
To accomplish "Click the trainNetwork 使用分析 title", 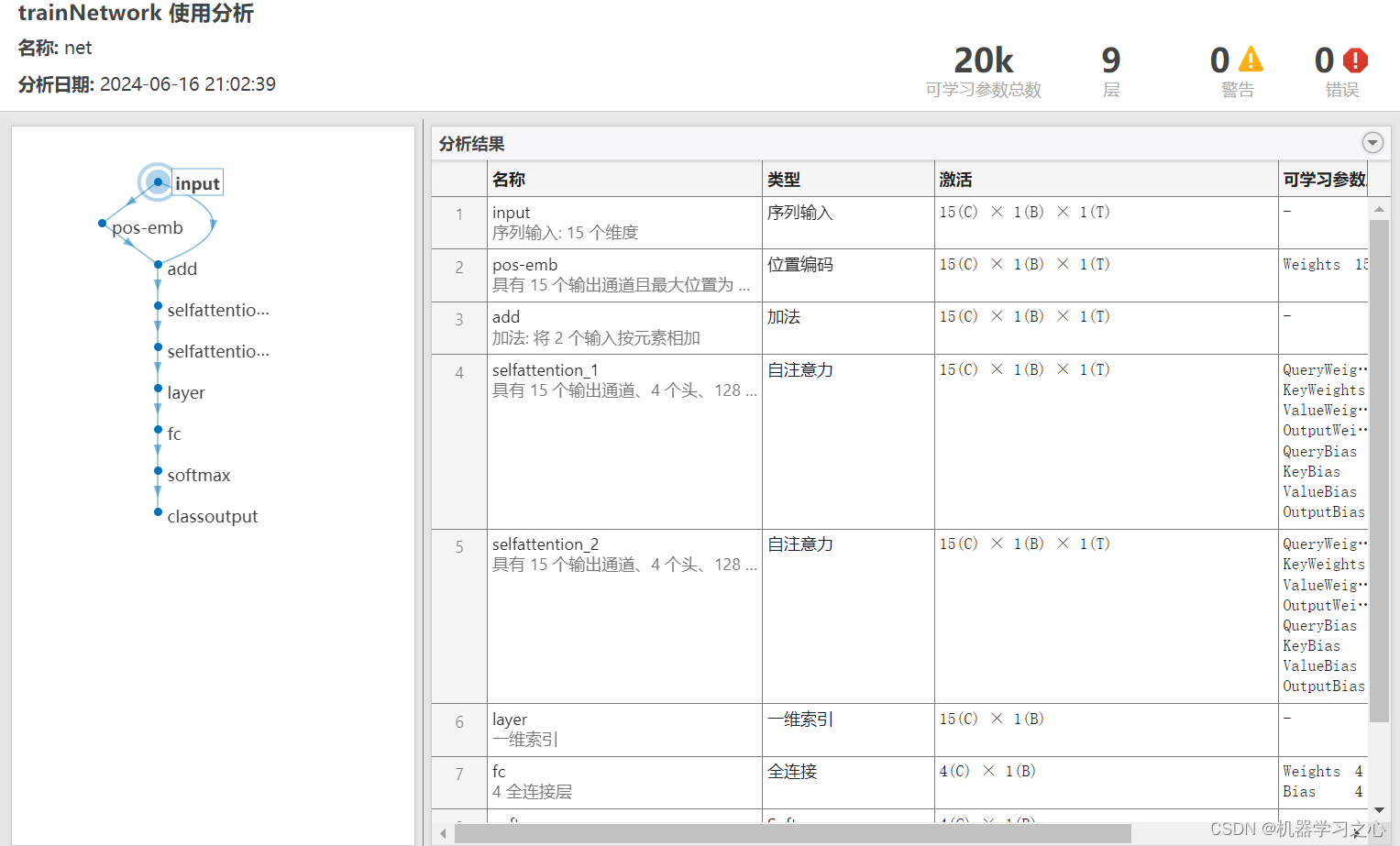I will (x=136, y=13).
